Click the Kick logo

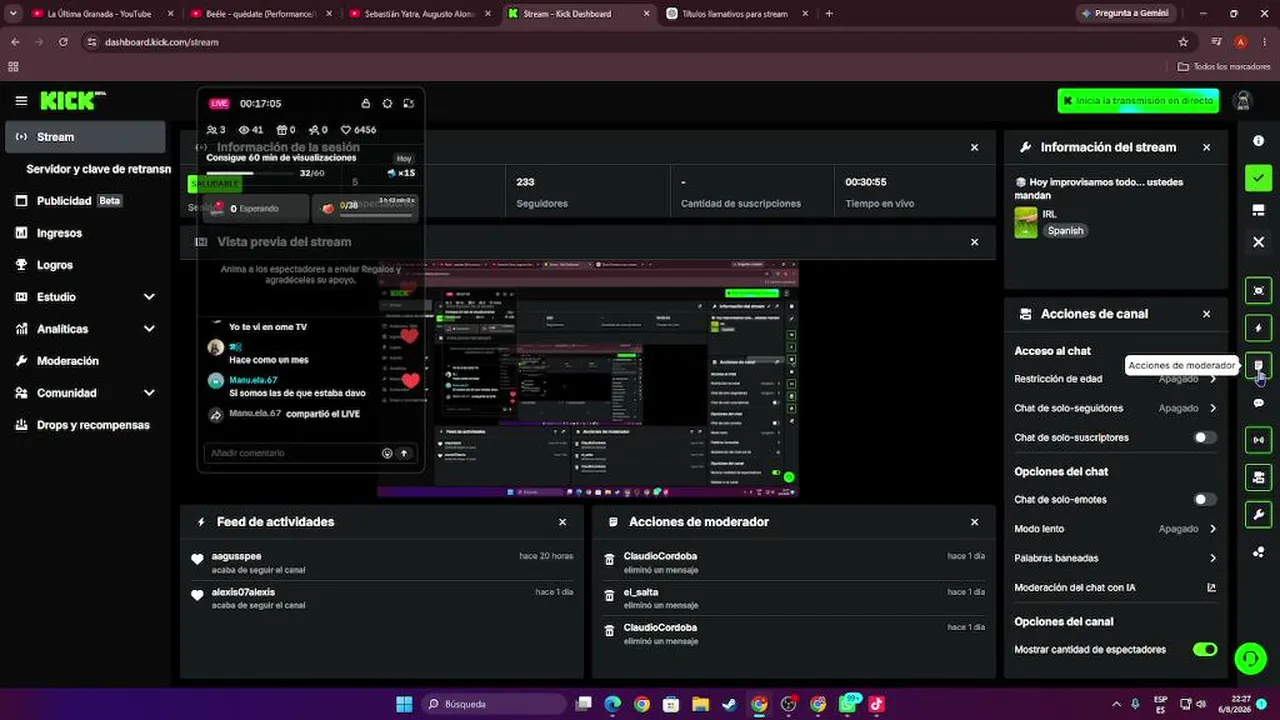[x=72, y=101]
